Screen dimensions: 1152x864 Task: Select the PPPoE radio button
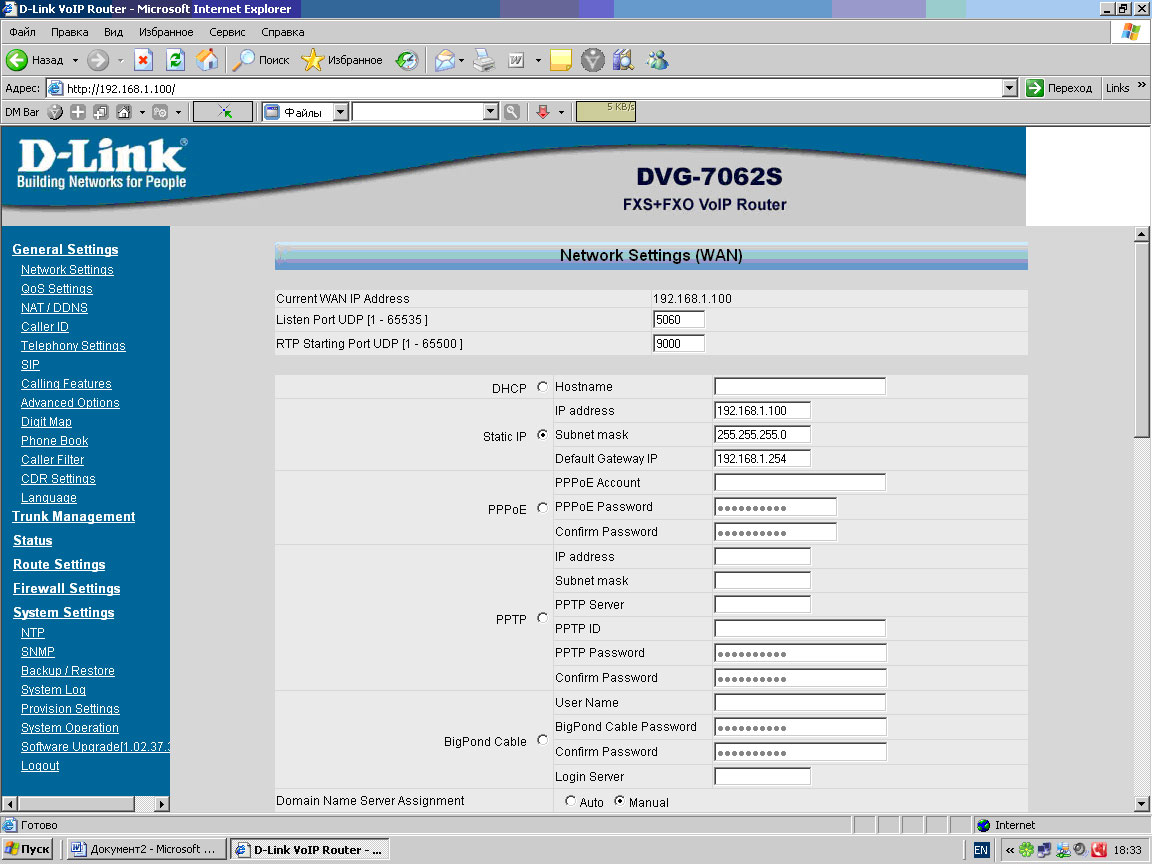tap(543, 508)
